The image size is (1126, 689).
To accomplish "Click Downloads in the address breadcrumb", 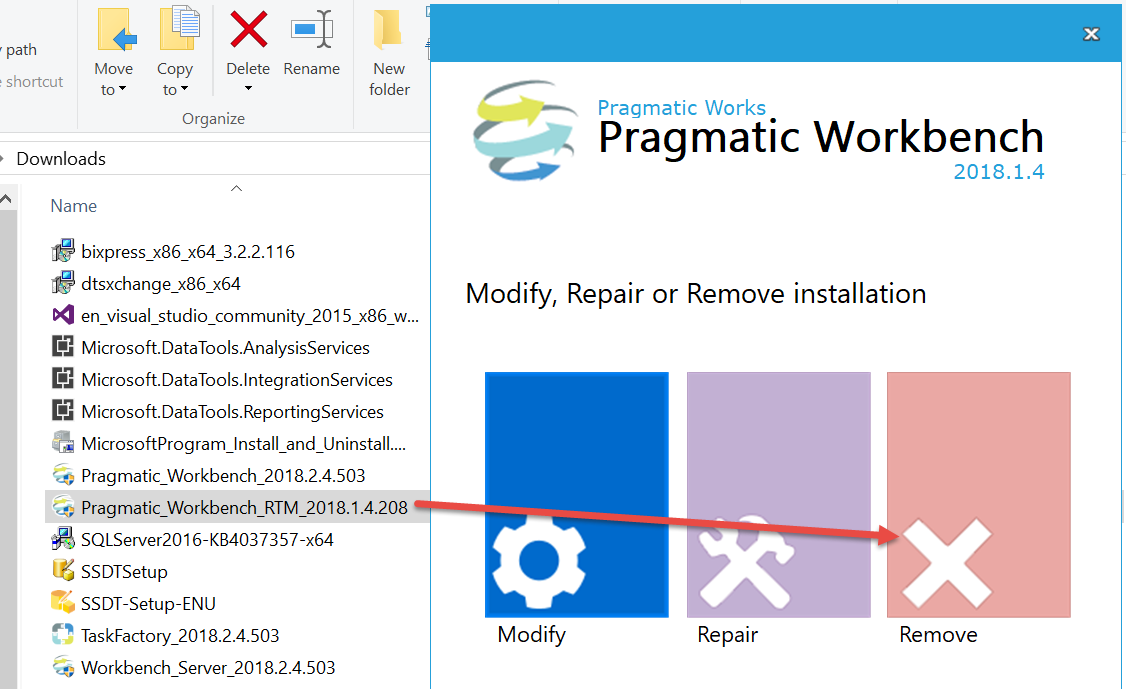I will click(61, 159).
